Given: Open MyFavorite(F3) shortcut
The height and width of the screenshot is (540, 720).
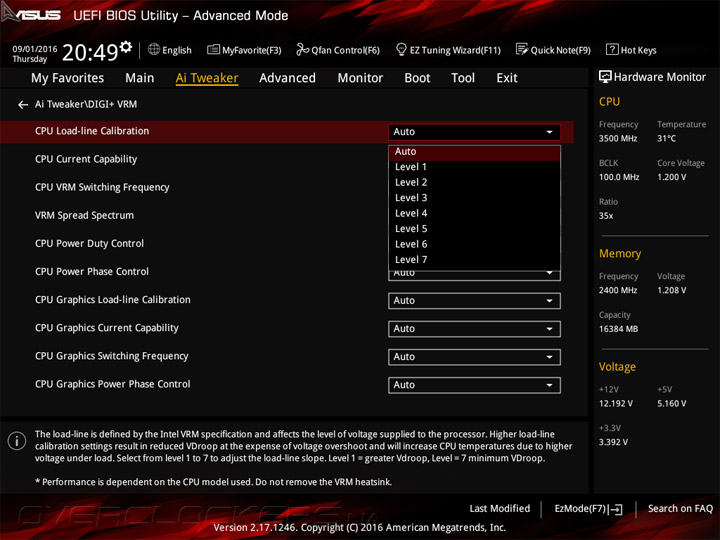Looking at the screenshot, I should [244, 50].
